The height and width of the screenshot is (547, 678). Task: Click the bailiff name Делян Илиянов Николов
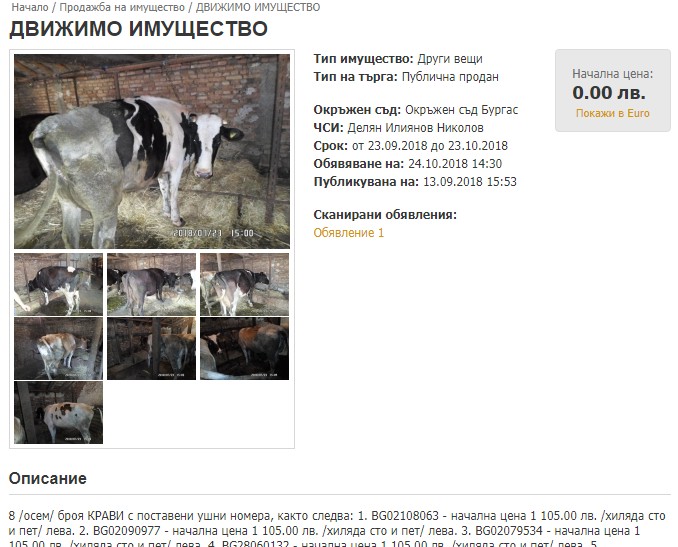tap(416, 128)
